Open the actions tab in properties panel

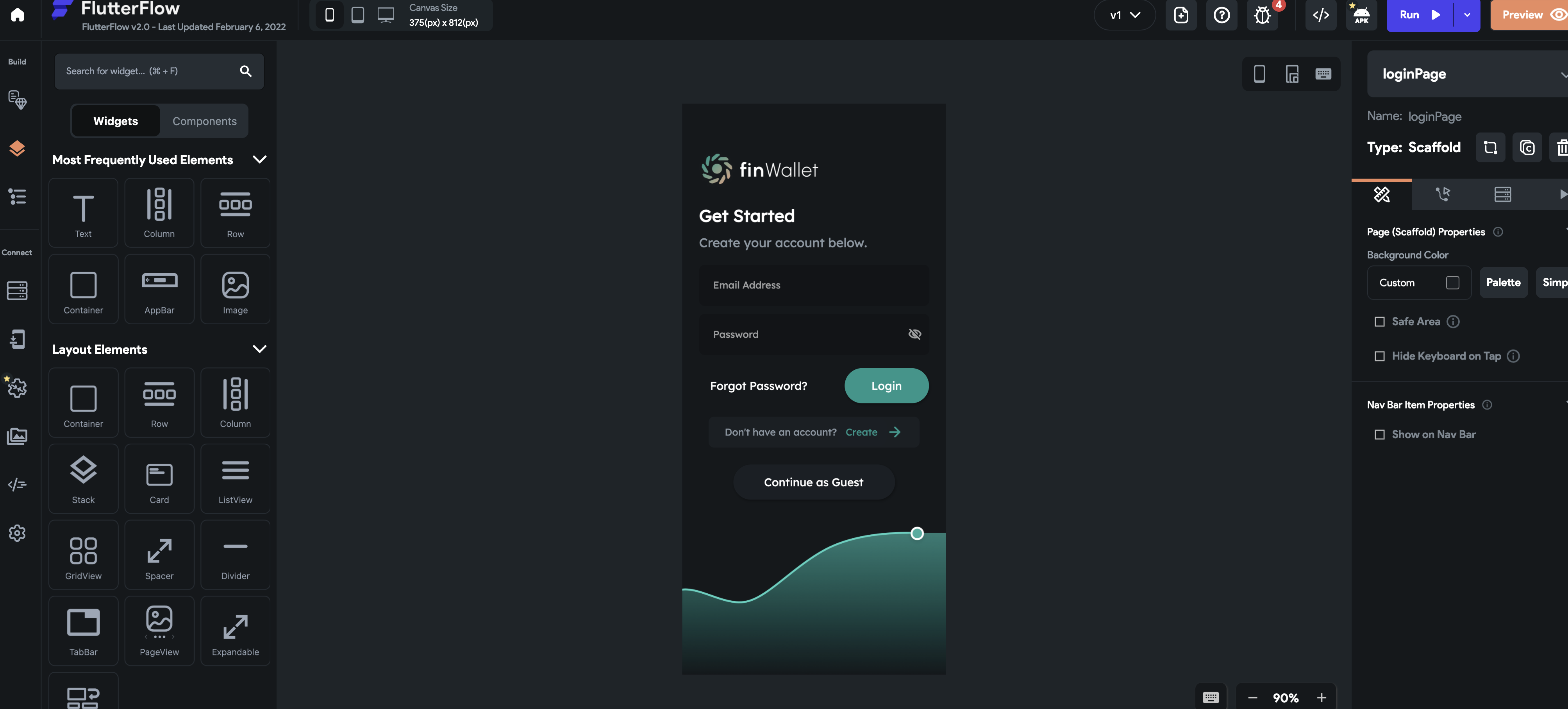[x=1442, y=194]
